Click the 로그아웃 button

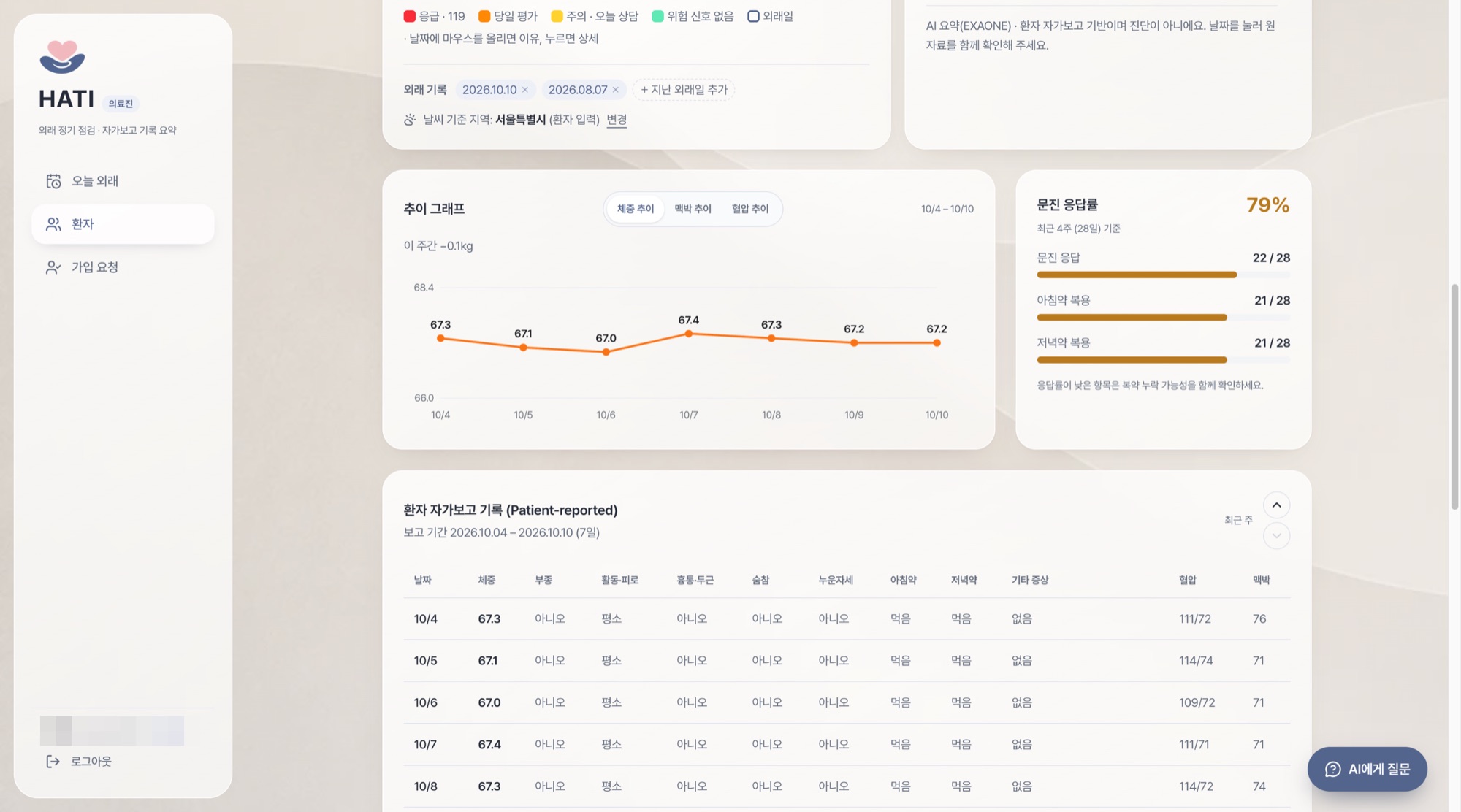coord(79,762)
